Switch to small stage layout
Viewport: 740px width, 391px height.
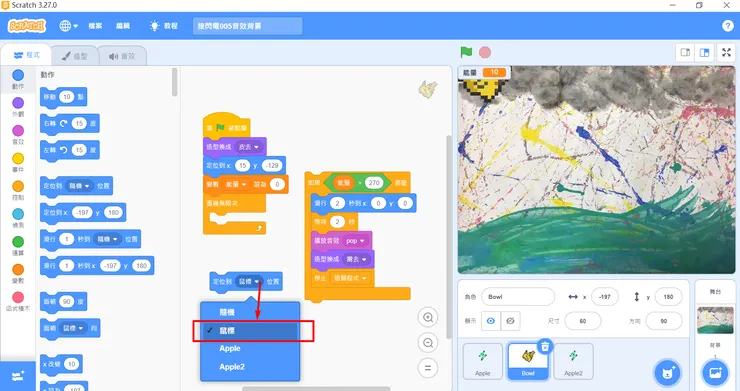click(x=685, y=52)
